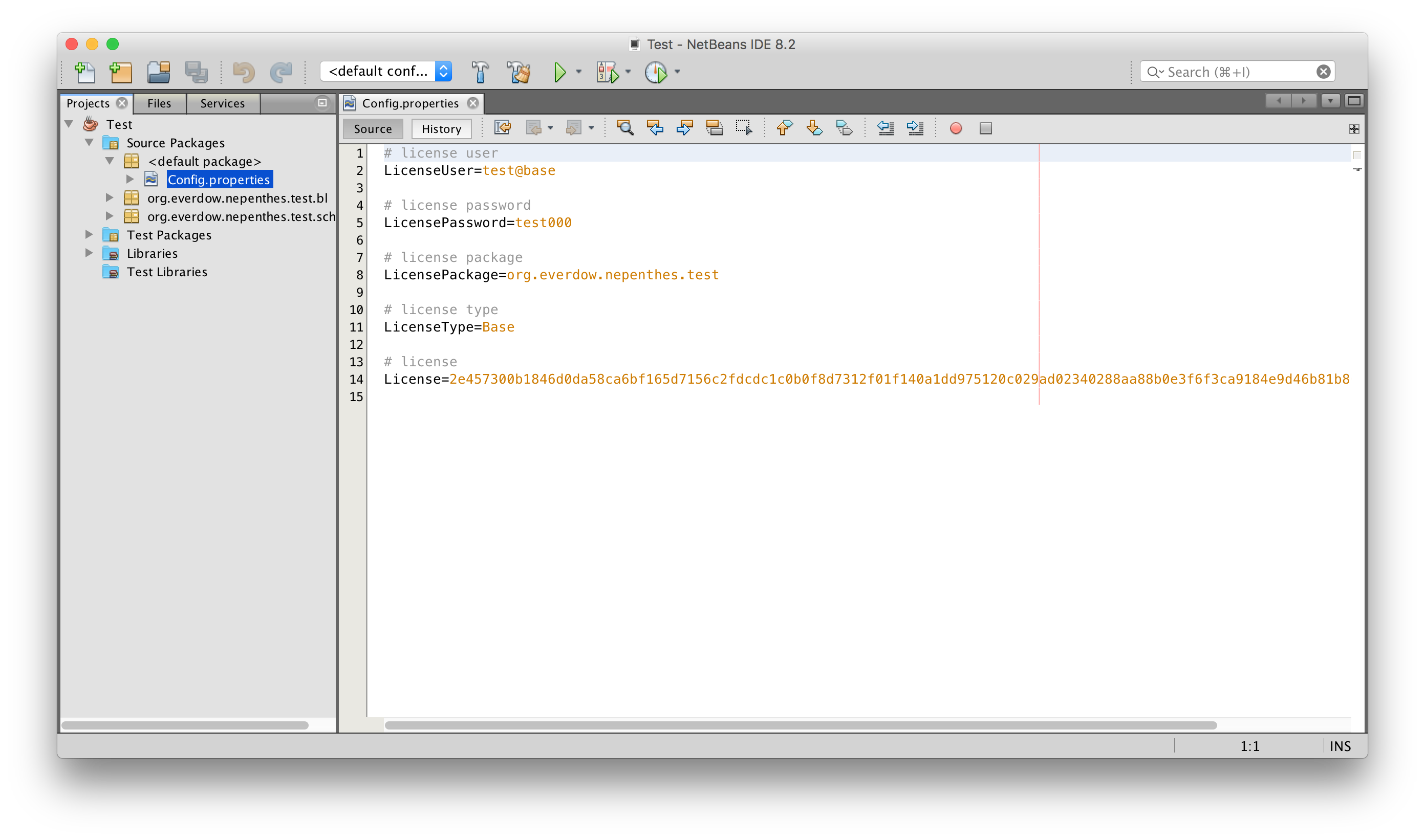Switch to Source view
The image size is (1425, 840).
click(373, 128)
